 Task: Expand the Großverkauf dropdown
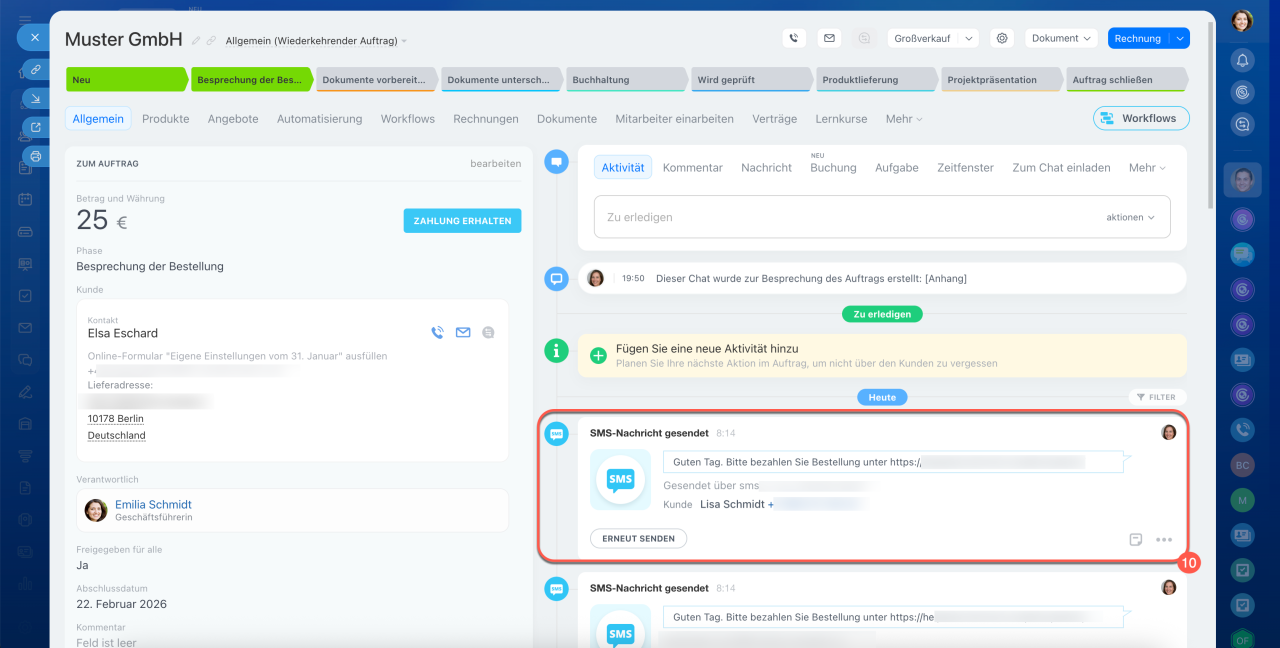(968, 38)
